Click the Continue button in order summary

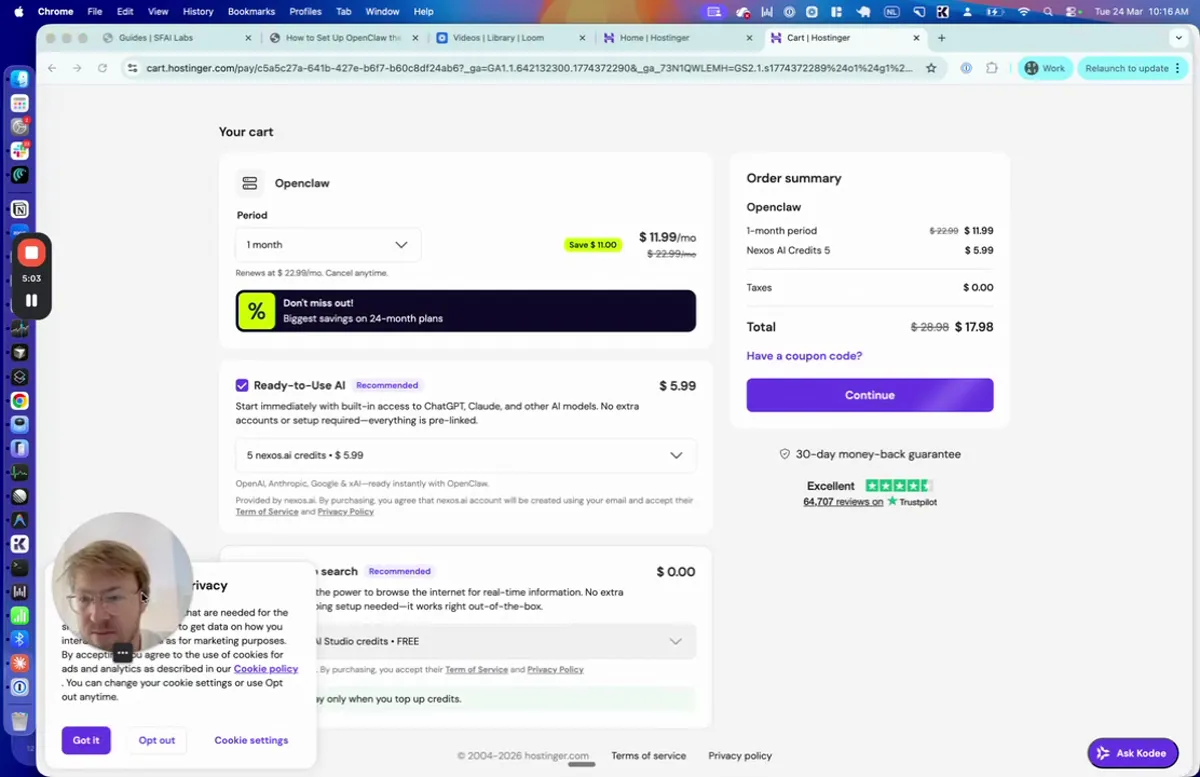tap(869, 394)
